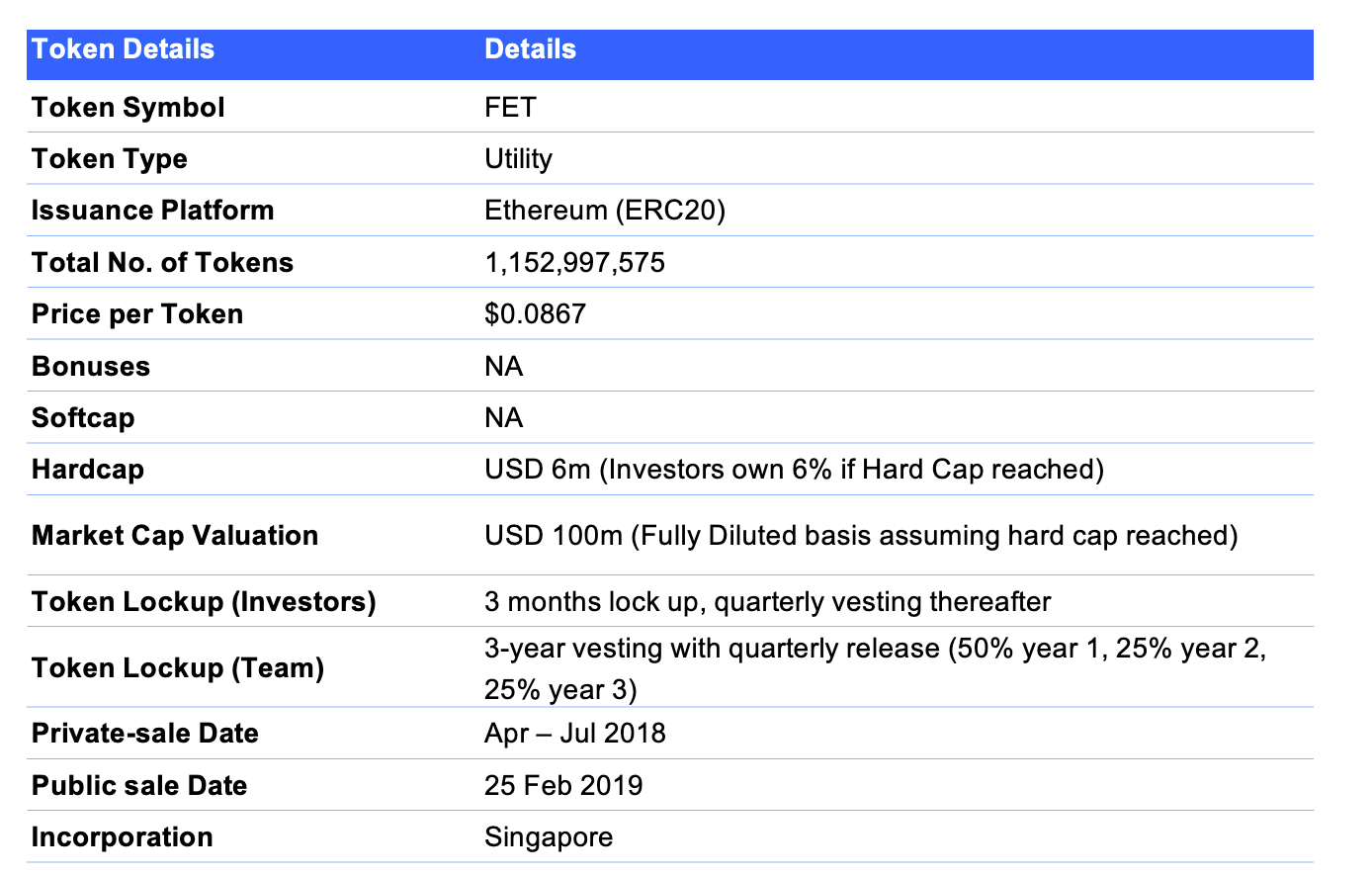Screen dimensions: 1372x876
Task: Click the Hardcap row label
Action: tap(88, 469)
